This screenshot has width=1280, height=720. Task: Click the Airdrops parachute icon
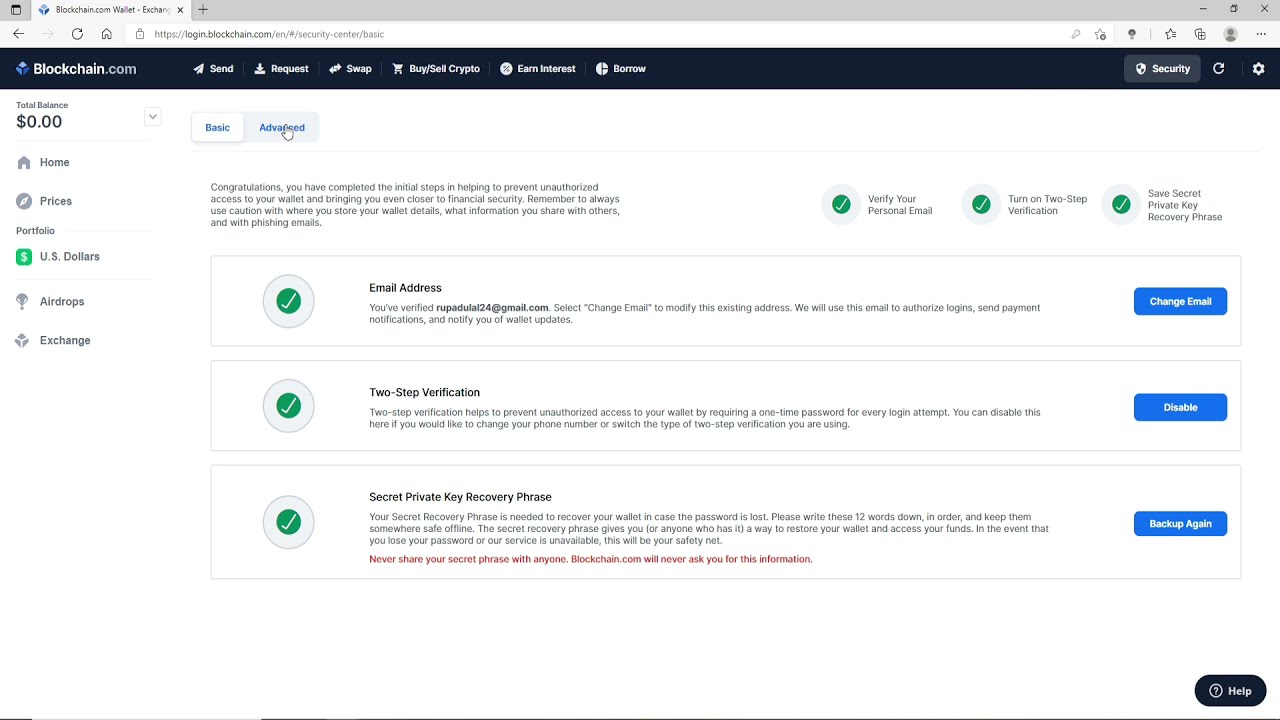(x=22, y=301)
